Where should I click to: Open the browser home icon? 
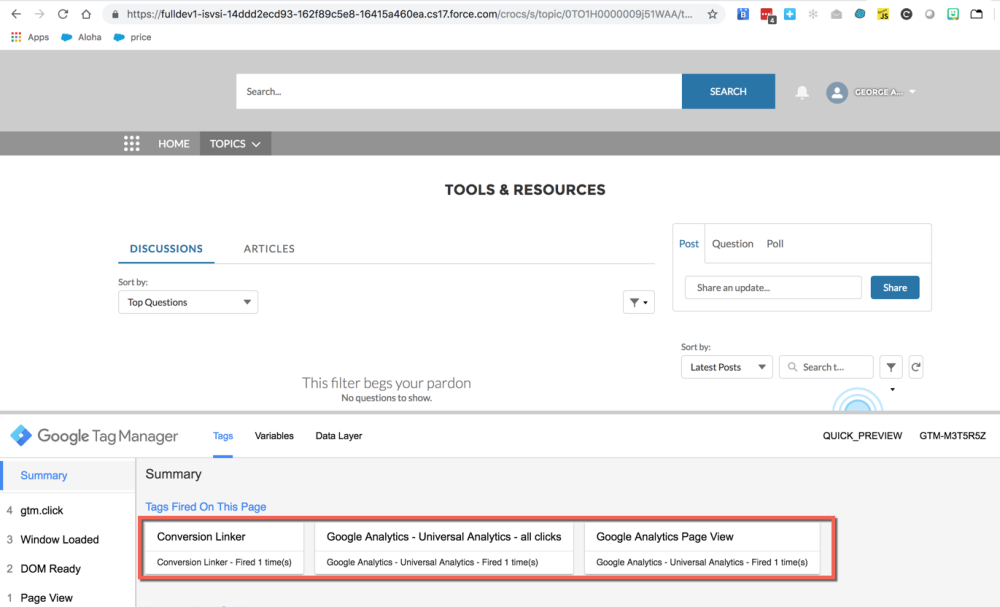coord(86,13)
